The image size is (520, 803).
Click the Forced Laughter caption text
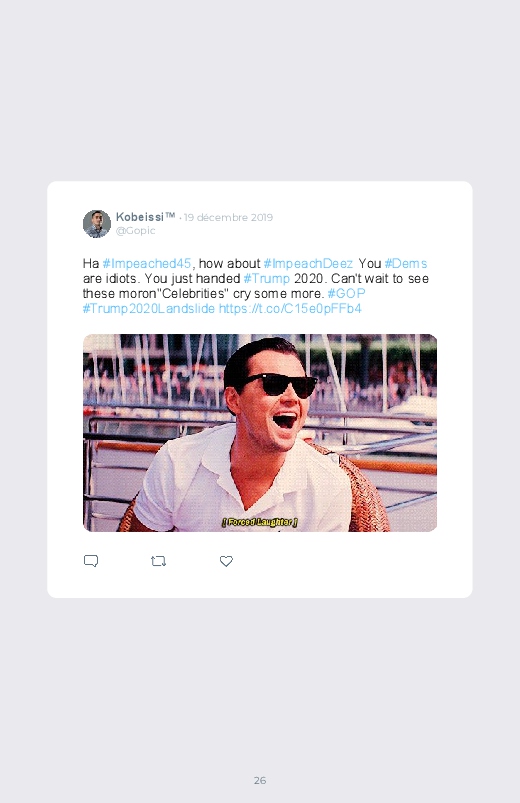pos(260,522)
